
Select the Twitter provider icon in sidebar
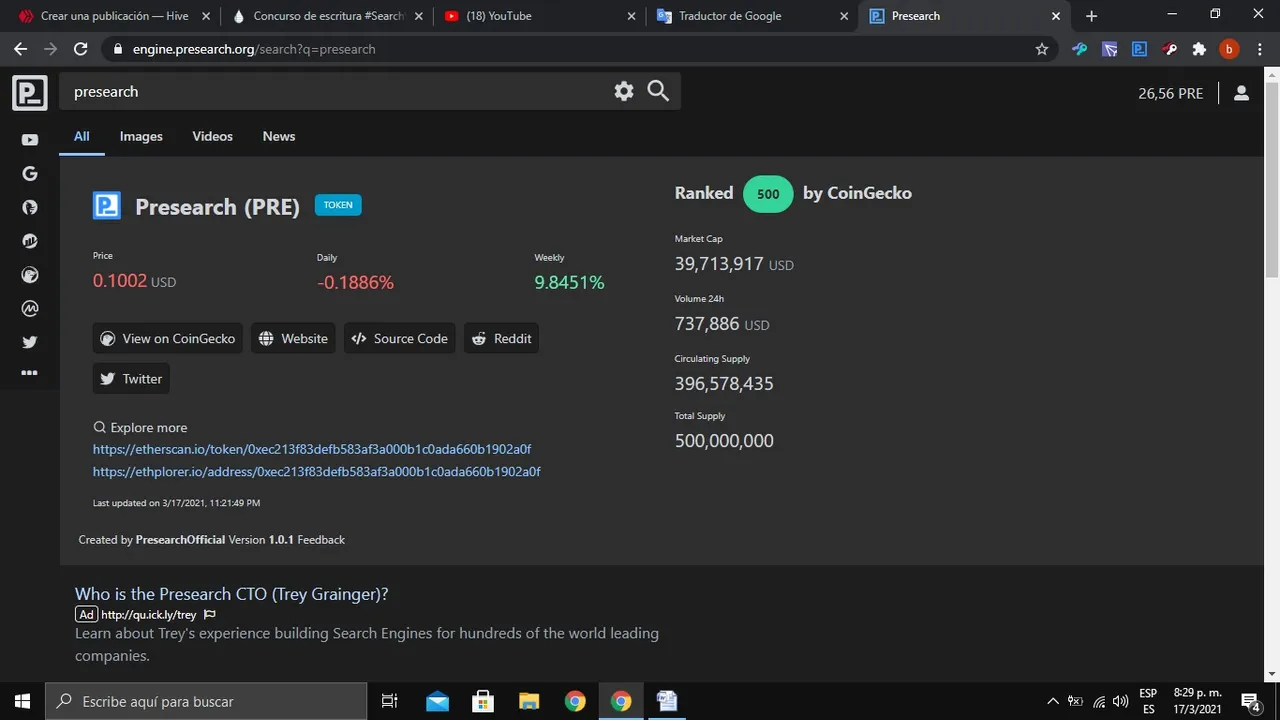[x=30, y=342]
